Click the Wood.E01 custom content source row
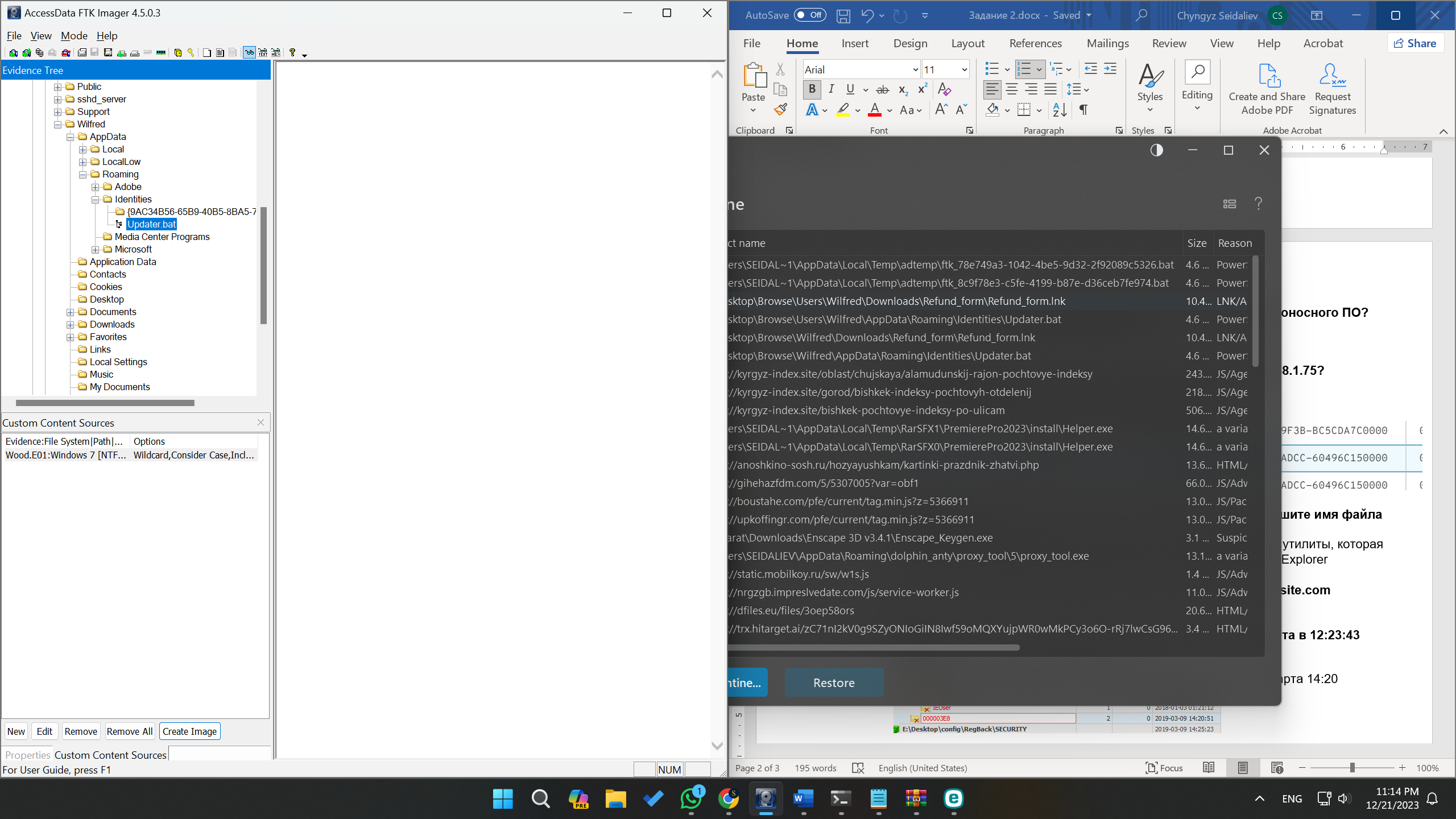The width and height of the screenshot is (1456, 819). [130, 455]
